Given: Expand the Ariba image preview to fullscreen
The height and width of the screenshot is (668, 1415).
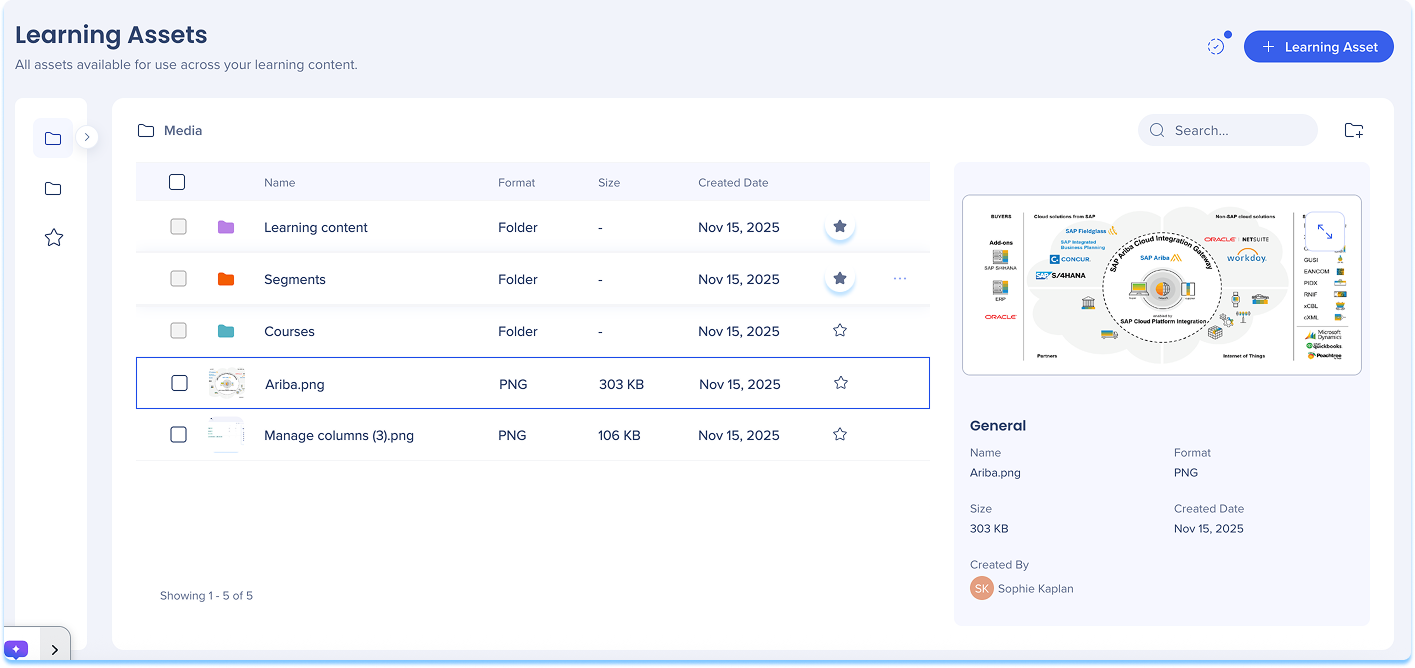Looking at the screenshot, I should [x=1324, y=231].
